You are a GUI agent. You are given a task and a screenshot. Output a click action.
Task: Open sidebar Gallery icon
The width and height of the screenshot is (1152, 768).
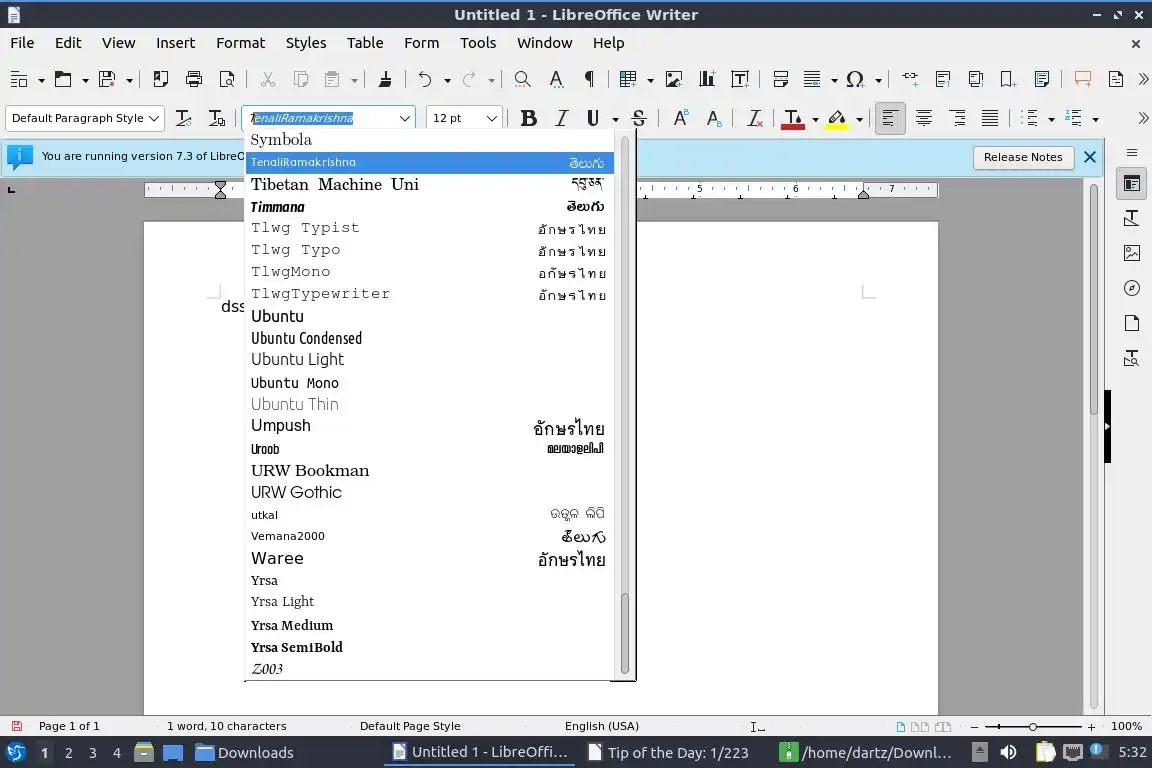pyautogui.click(x=1131, y=253)
